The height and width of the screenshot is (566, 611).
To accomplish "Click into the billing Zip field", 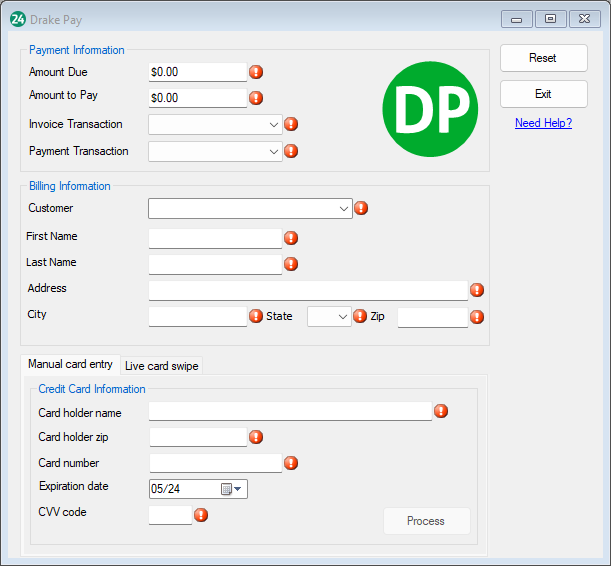I will pyautogui.click(x=433, y=317).
